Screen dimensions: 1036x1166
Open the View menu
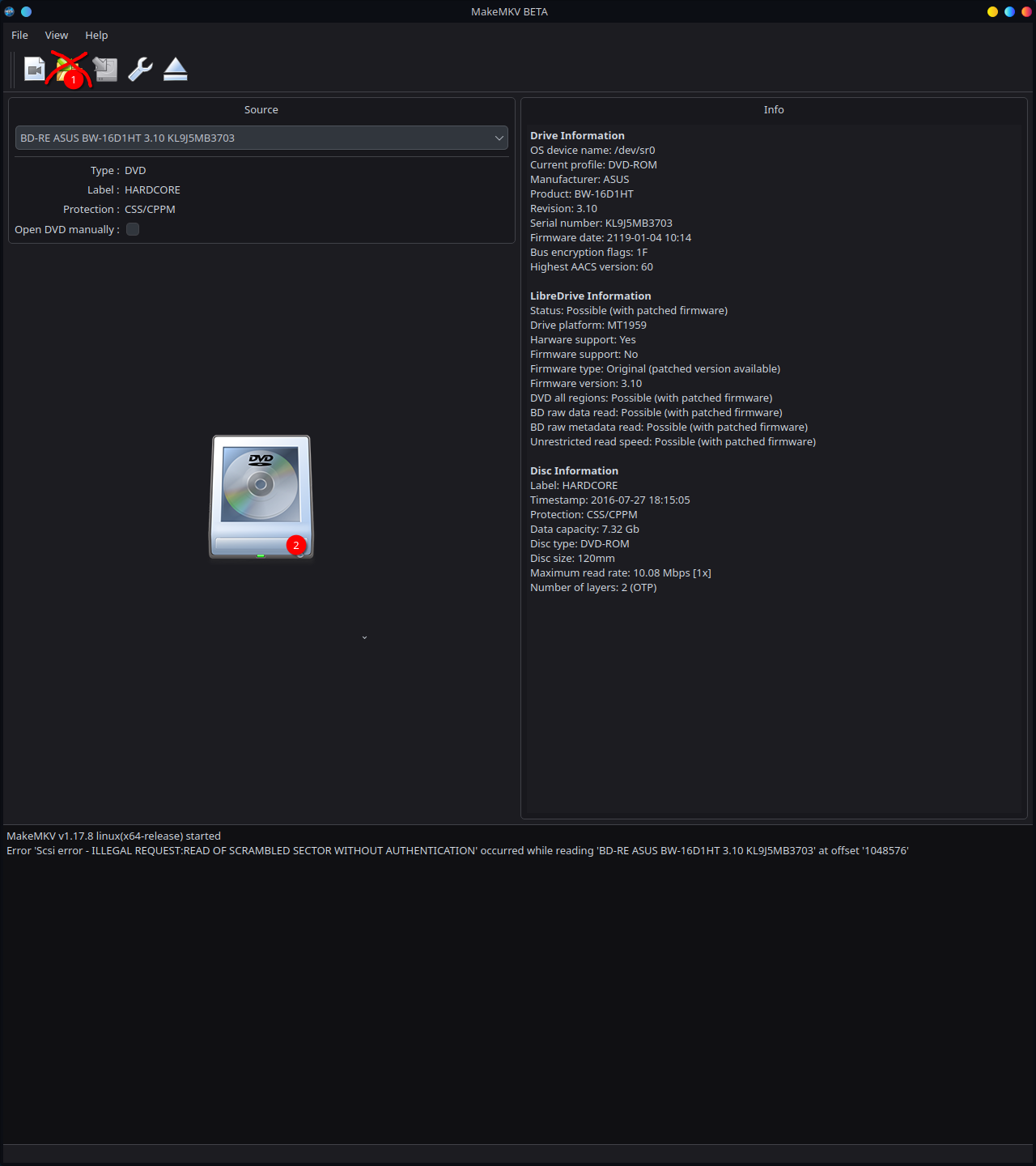pos(57,35)
